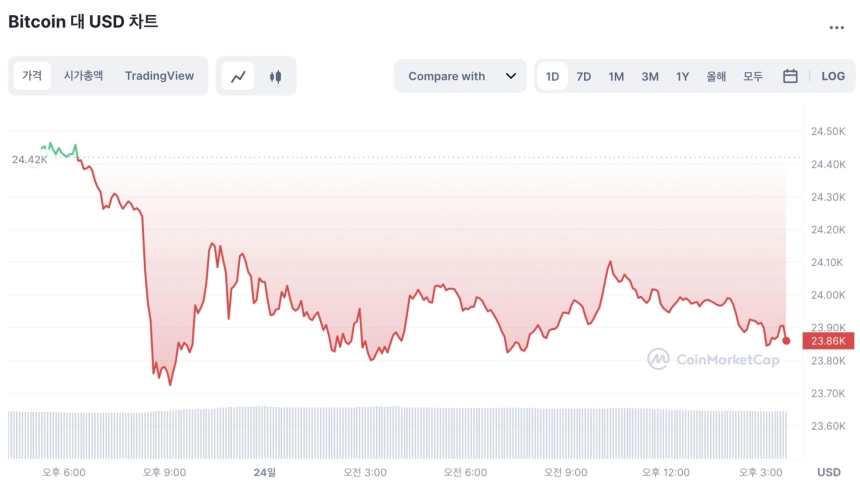Click the CoinMarketCap watermark logo

tap(714, 359)
